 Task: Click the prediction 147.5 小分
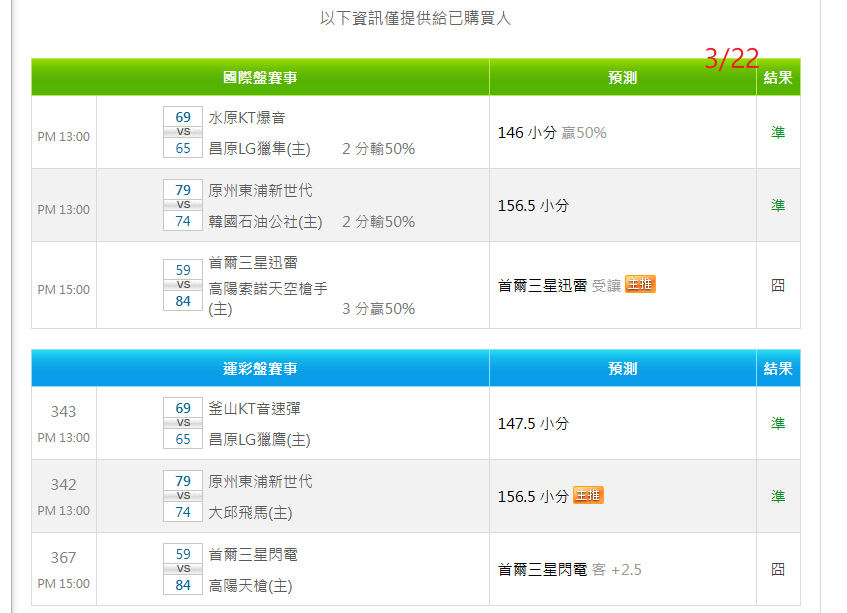[533, 424]
